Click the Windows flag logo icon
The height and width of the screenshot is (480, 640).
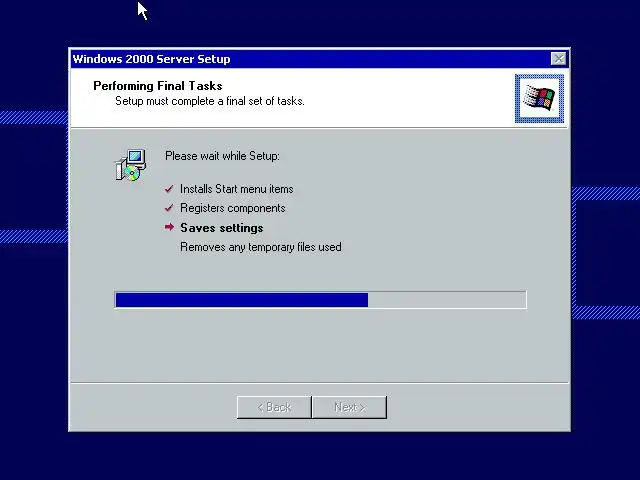(x=539, y=98)
